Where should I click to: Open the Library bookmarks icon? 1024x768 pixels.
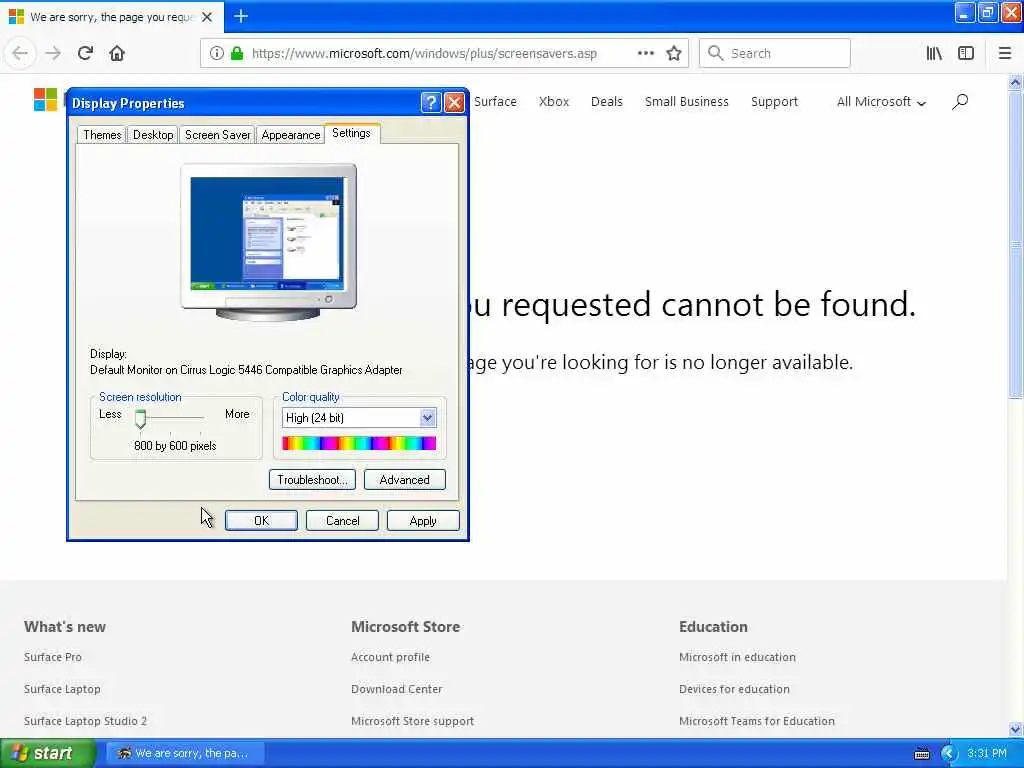(x=934, y=54)
